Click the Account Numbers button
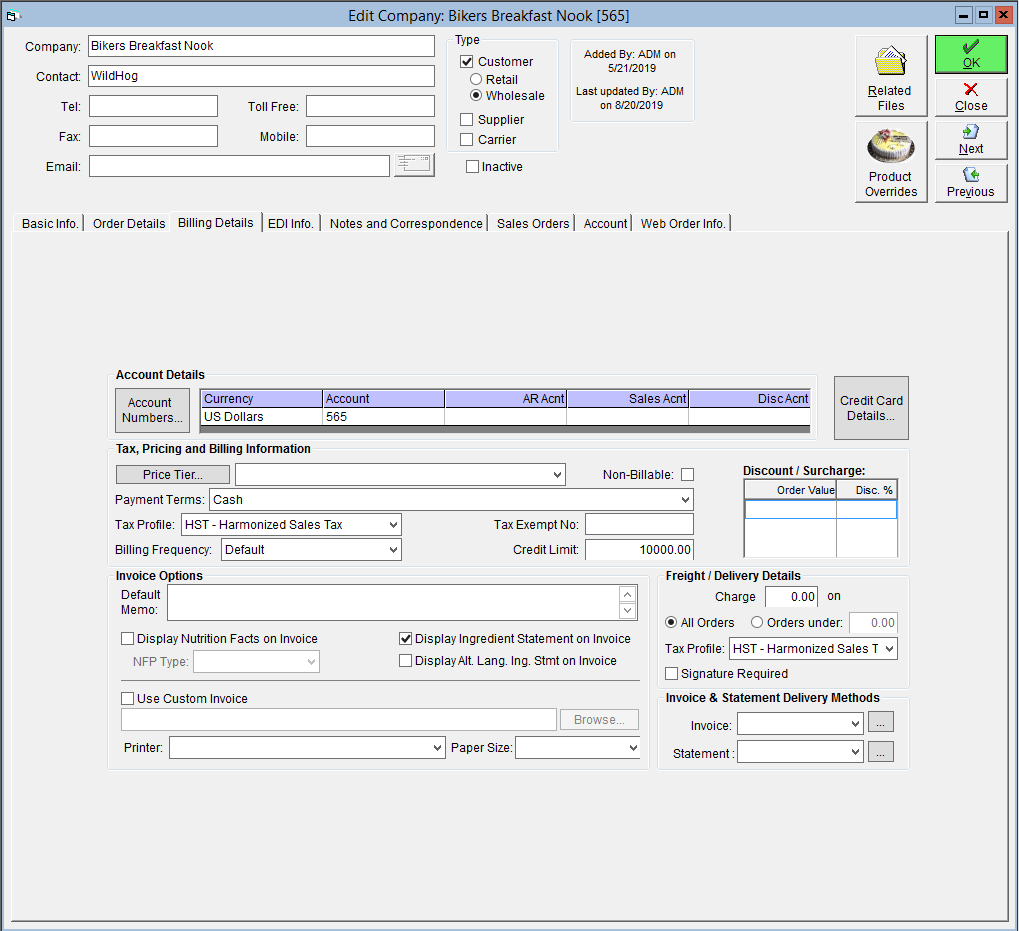Screen dimensions: 1019x931 click(x=153, y=410)
